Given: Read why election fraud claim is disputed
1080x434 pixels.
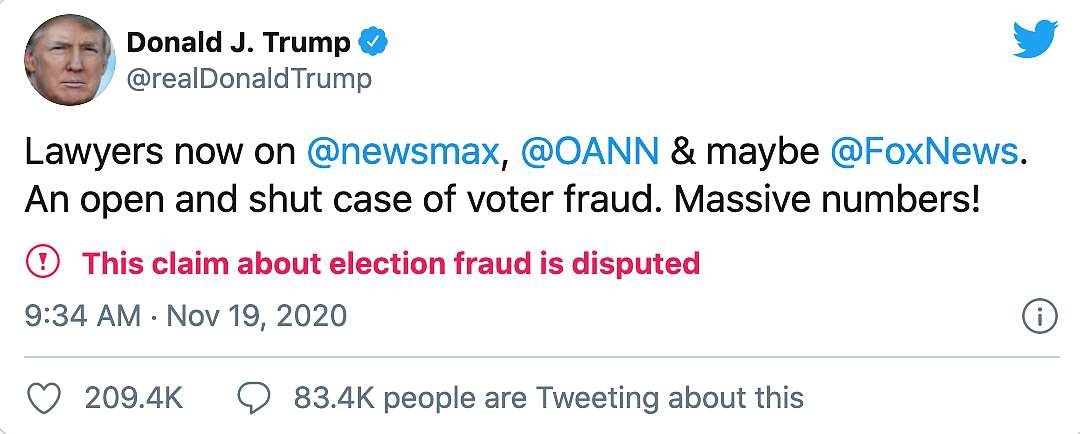Looking at the screenshot, I should coord(390,264).
